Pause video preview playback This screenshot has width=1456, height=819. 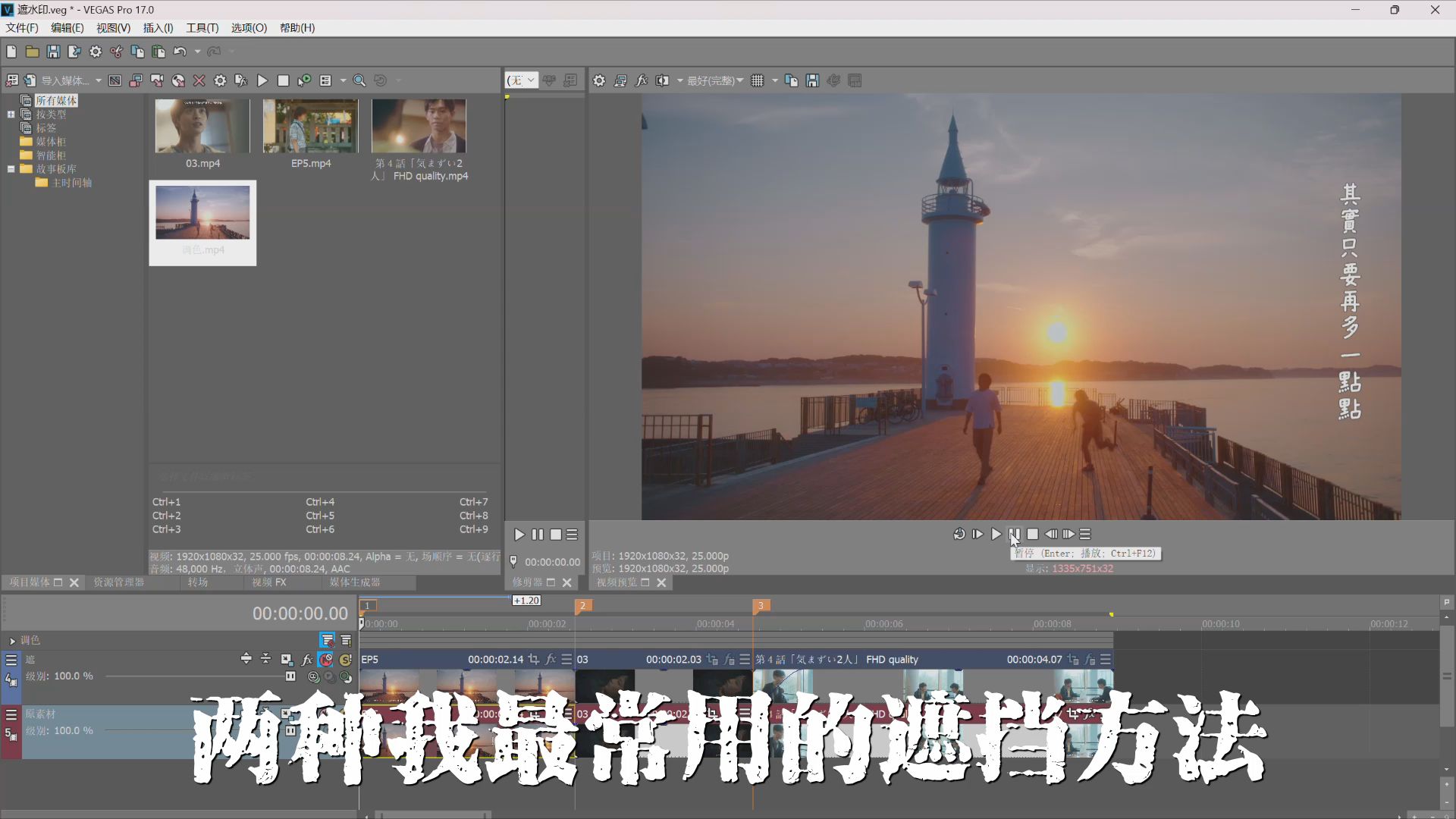coord(1014,534)
